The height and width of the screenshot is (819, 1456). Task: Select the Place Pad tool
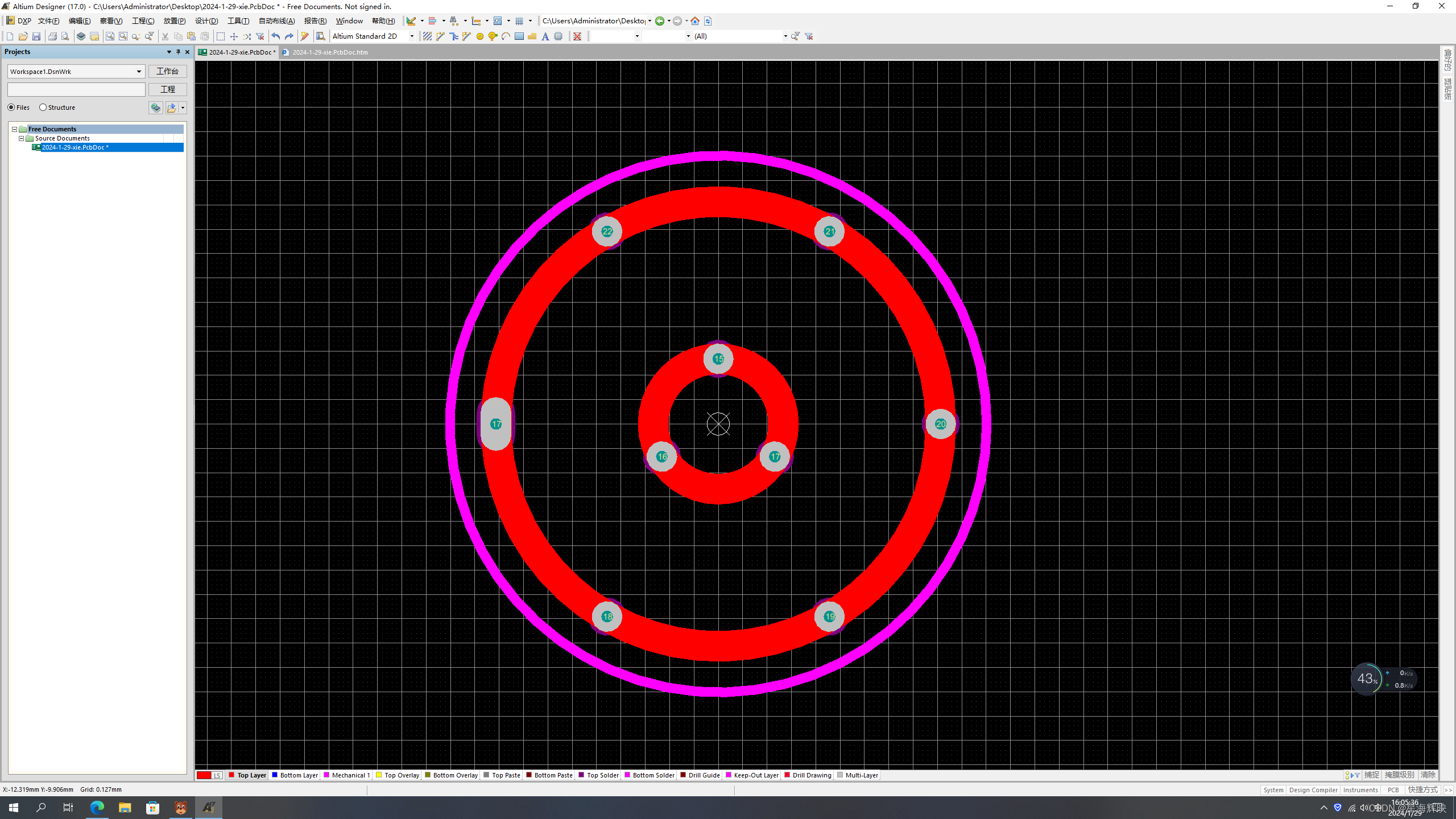click(480, 36)
